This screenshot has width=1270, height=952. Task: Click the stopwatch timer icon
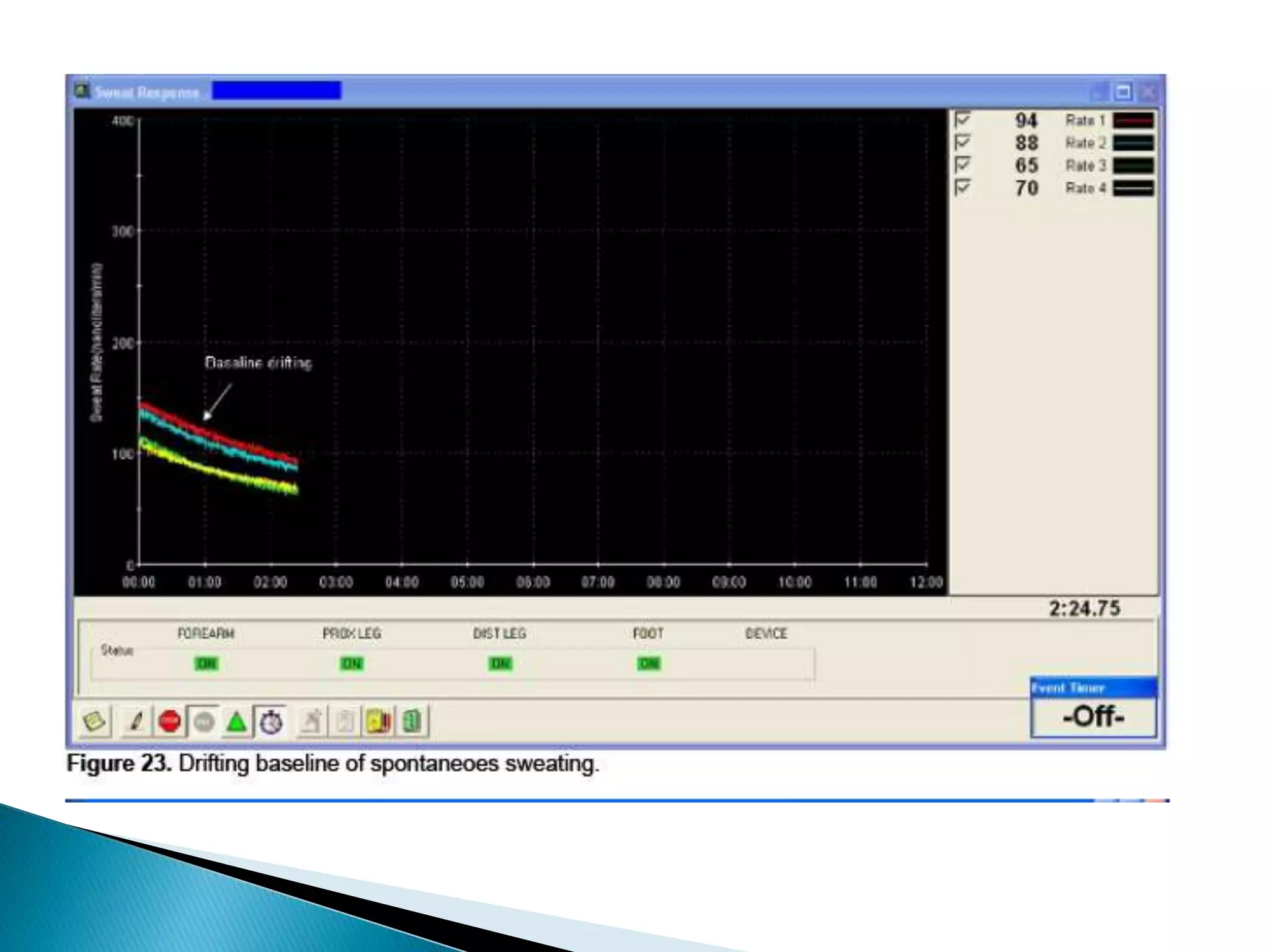click(x=271, y=721)
